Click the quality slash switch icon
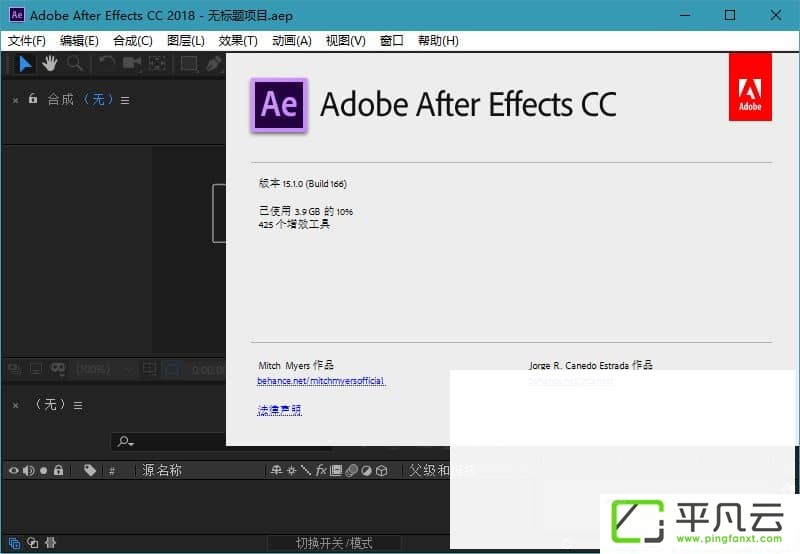The image size is (800, 554). pos(306,470)
